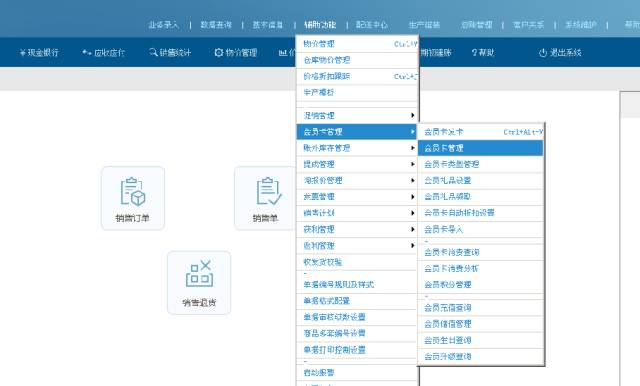Open the 基本信息 top menu
Image resolution: width=640 pixels, height=386 pixels.
(x=268, y=24)
